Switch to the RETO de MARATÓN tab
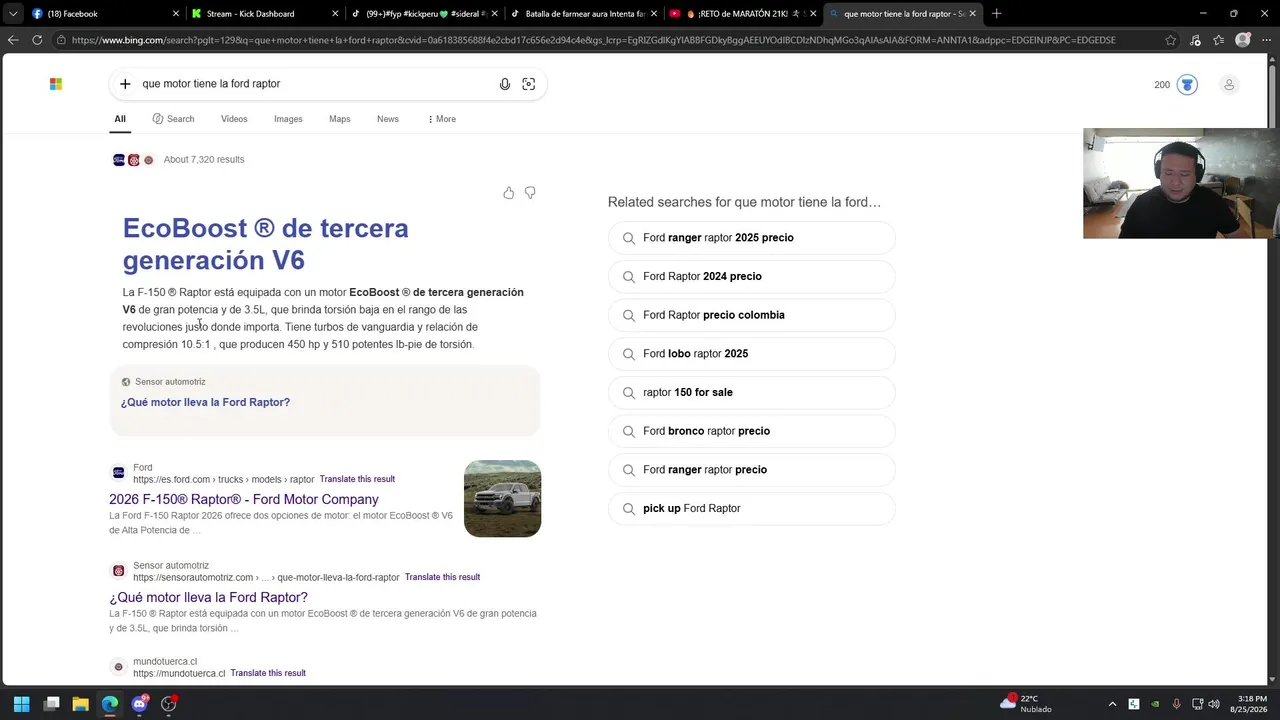1280x720 pixels. pyautogui.click(x=742, y=14)
